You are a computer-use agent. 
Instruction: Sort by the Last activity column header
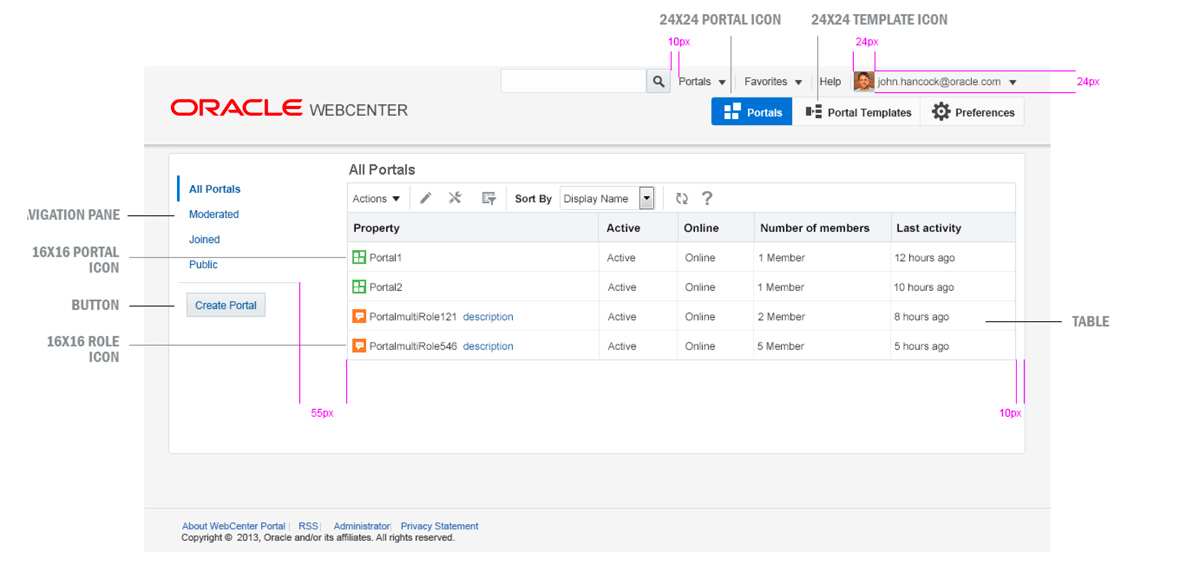(x=929, y=228)
